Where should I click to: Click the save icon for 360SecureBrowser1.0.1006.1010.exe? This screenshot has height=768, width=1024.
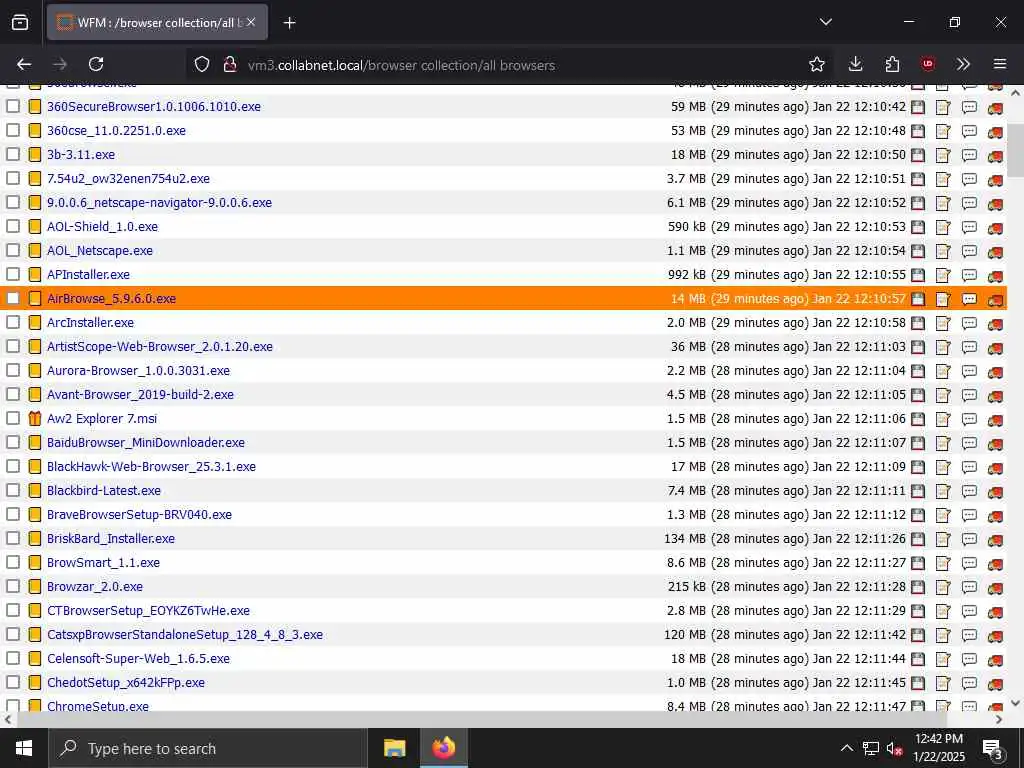[918, 107]
